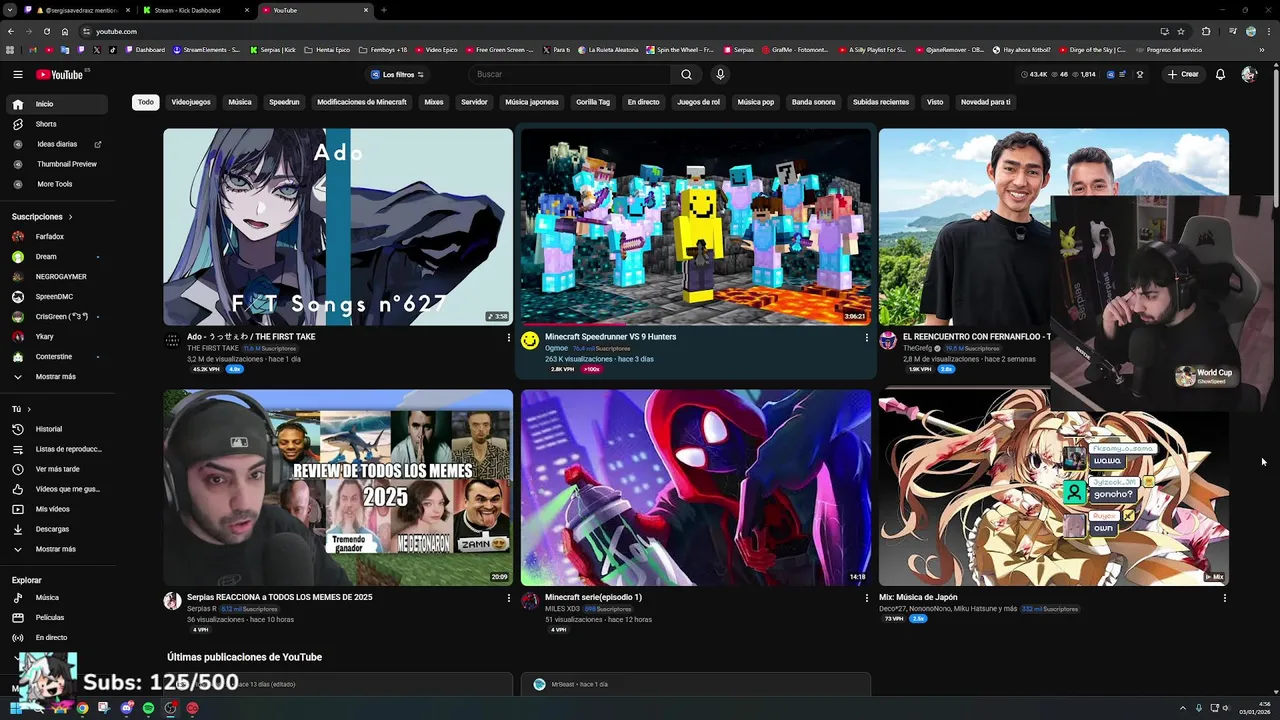
Task: Open options for Ado THE FIRST TAKE video
Action: [508, 338]
